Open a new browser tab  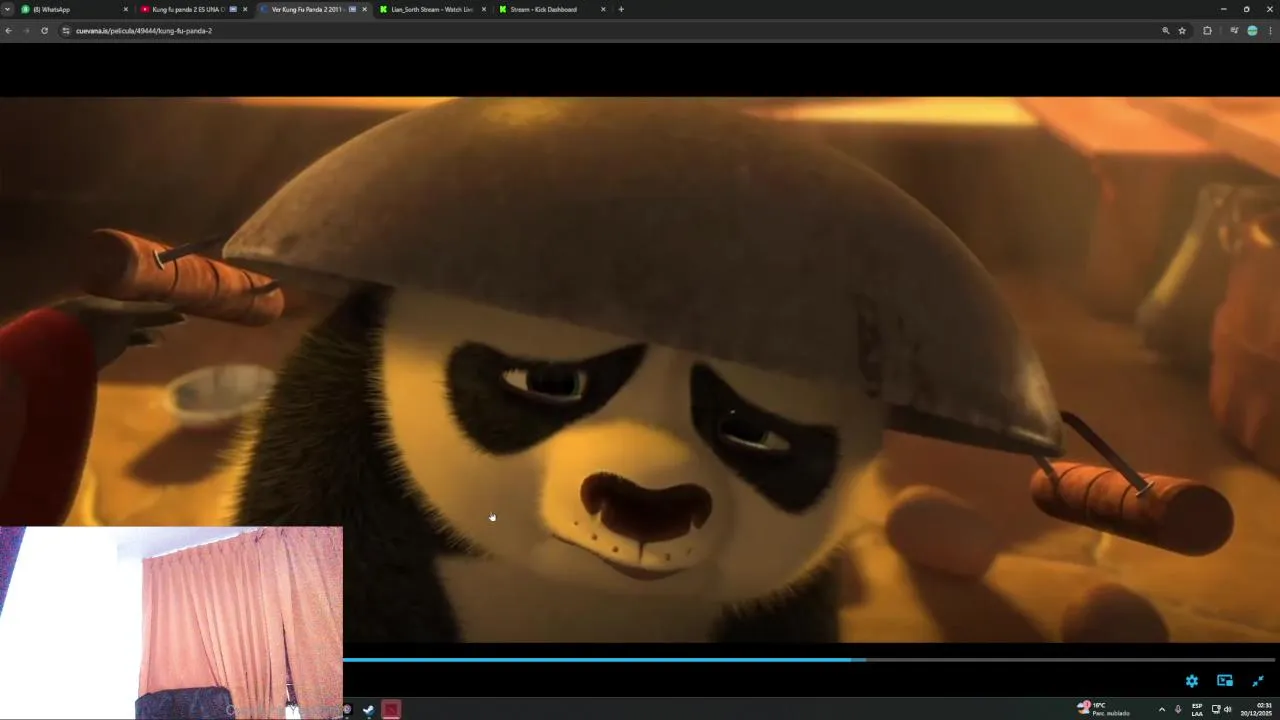coord(621,9)
